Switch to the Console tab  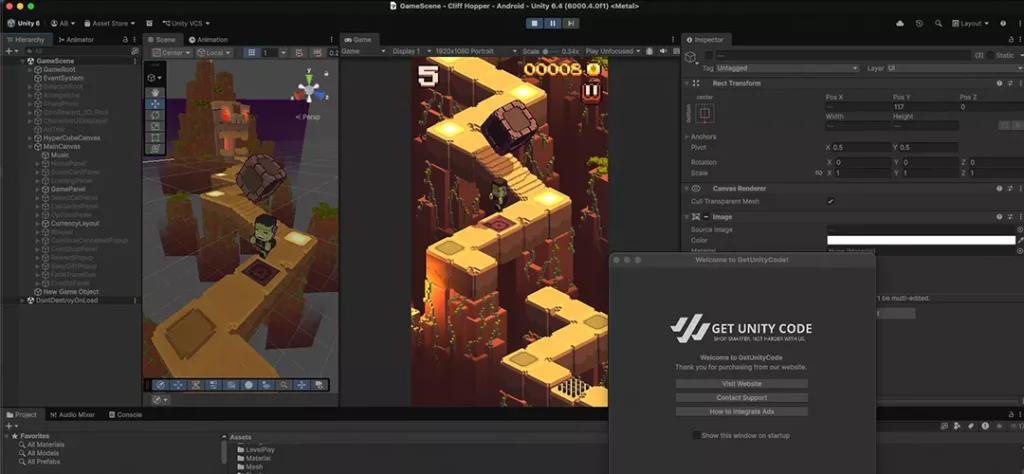(x=125, y=415)
